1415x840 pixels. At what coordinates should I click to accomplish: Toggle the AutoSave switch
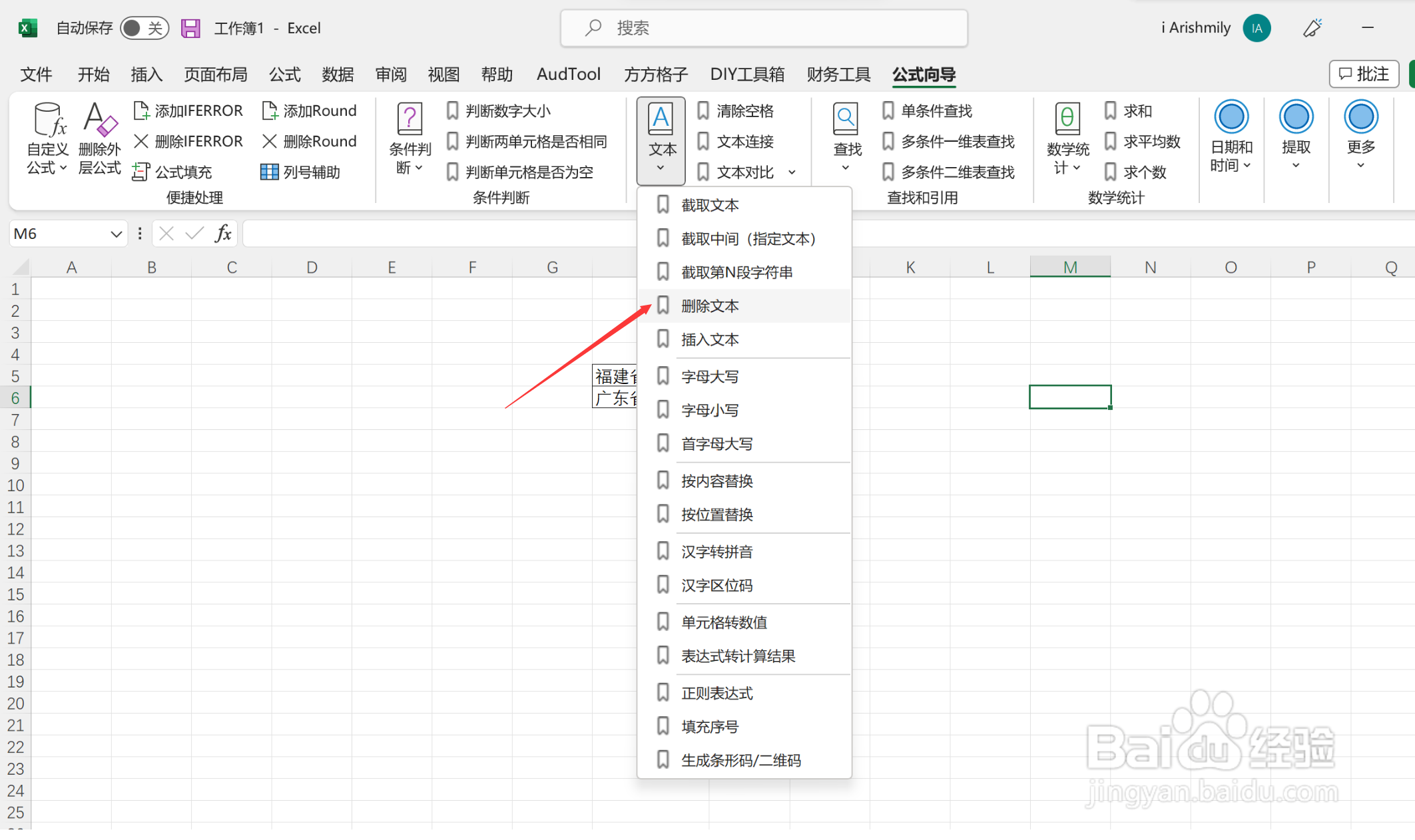144,28
